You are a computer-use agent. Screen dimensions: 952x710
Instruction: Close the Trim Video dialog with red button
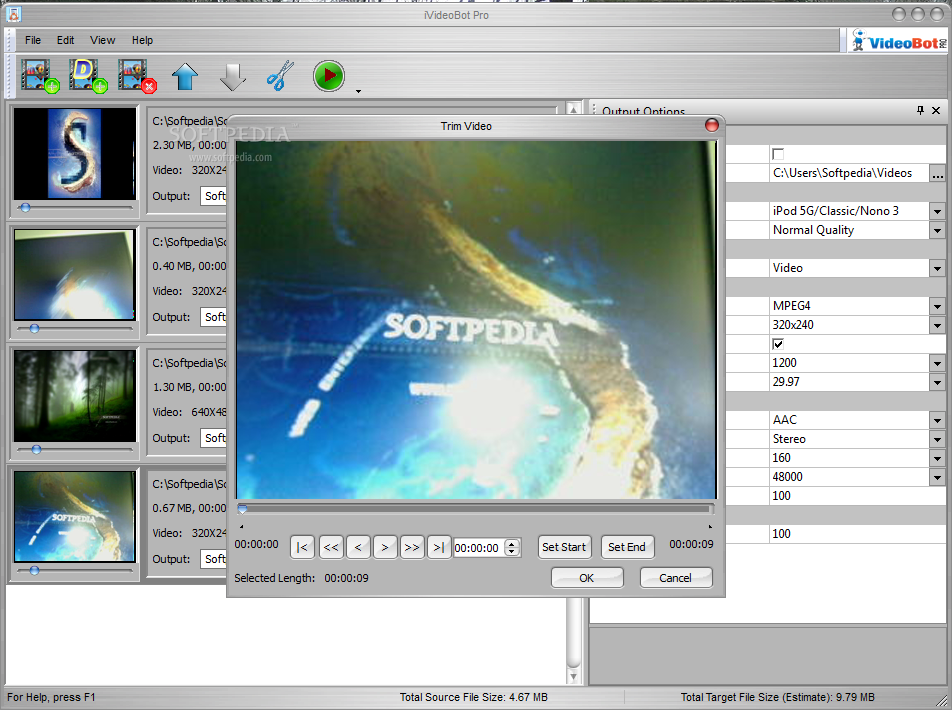pos(712,125)
